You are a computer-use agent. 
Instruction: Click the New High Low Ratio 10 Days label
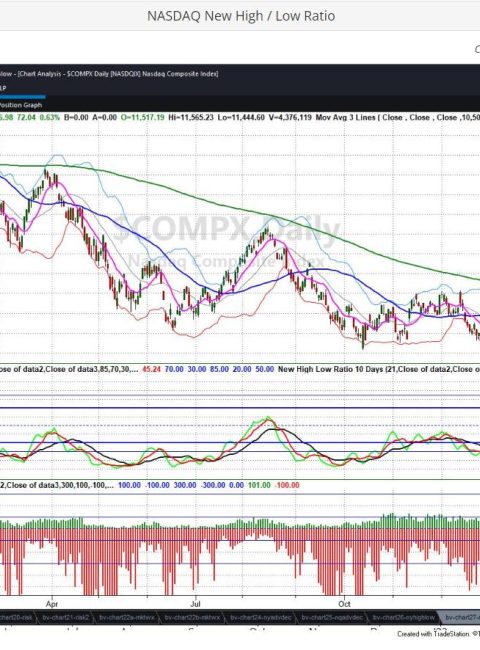point(330,369)
